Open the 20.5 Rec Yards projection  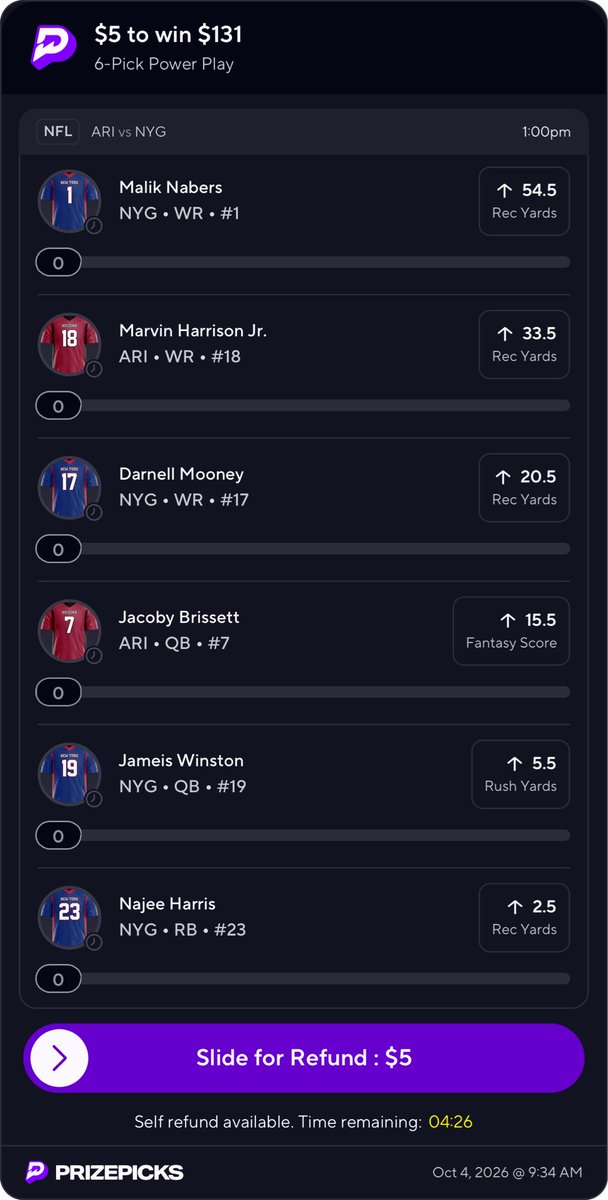524,488
